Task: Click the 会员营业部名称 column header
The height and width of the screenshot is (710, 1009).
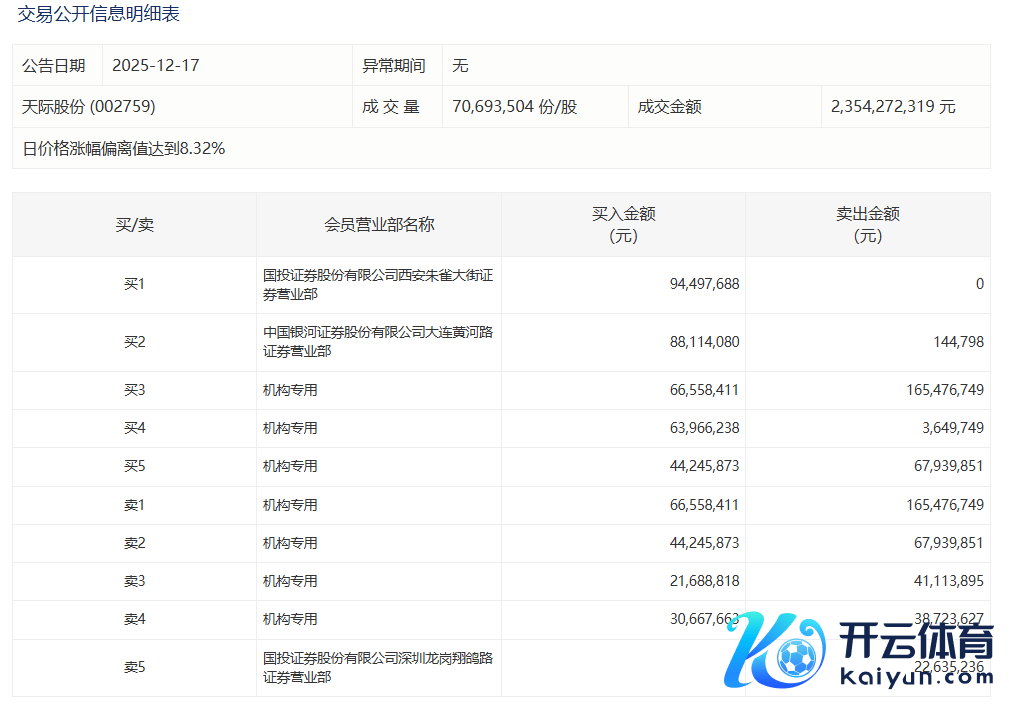Action: click(x=379, y=225)
